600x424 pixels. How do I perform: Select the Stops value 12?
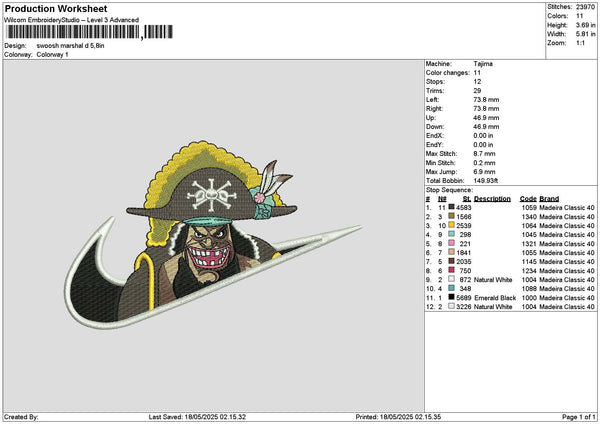477,82
